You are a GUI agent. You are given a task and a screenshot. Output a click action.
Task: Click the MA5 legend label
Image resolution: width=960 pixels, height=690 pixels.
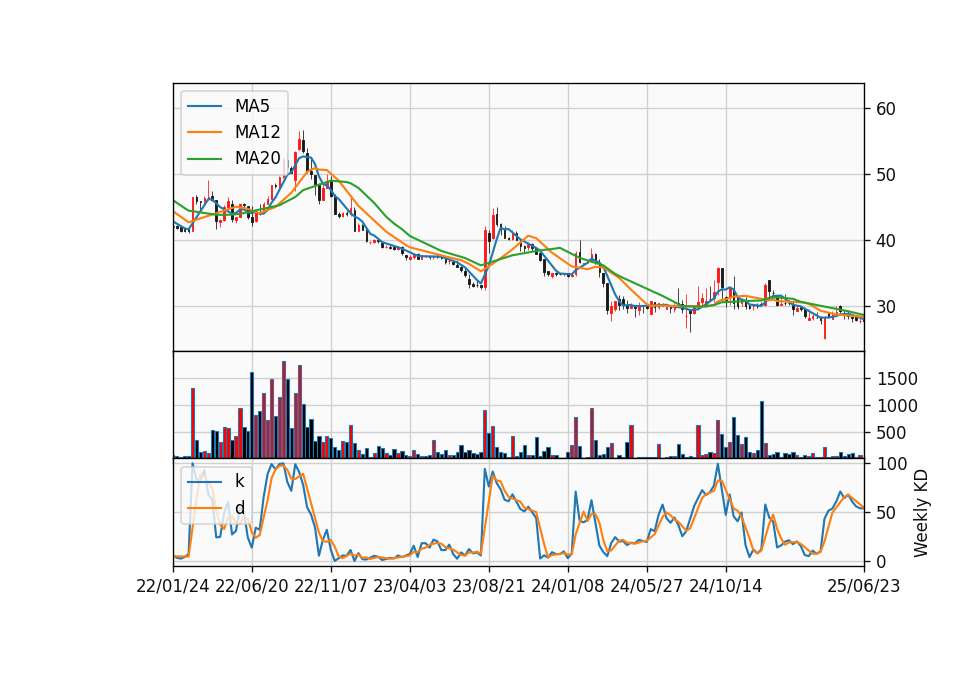(x=252, y=106)
